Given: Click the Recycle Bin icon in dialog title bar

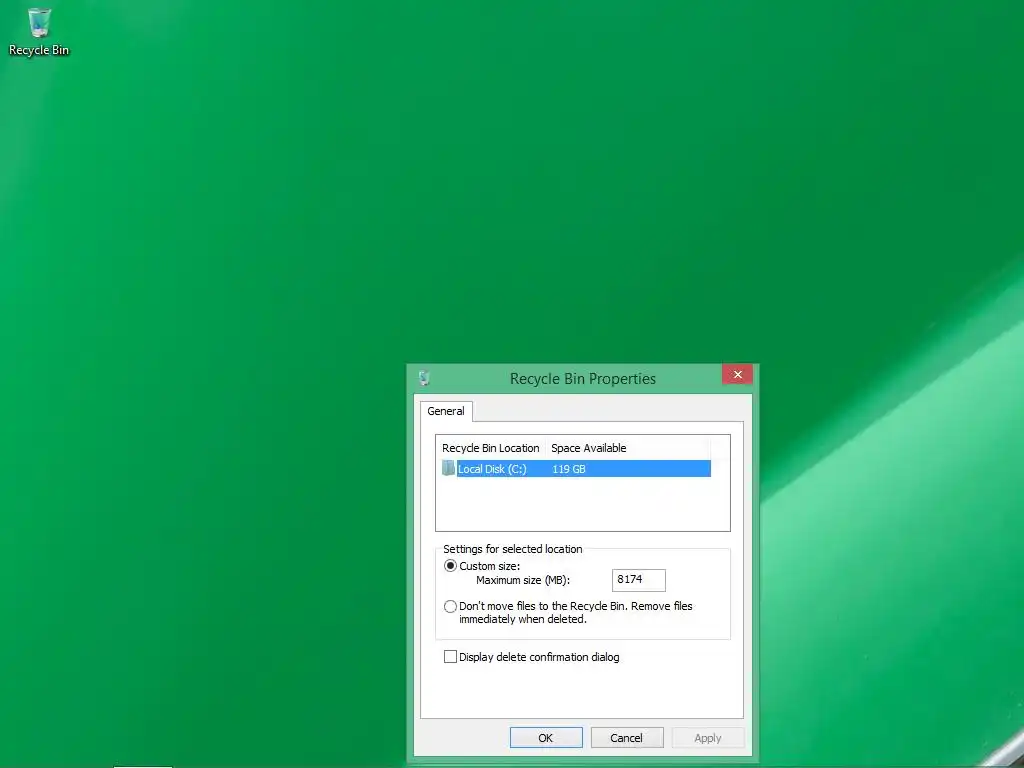Looking at the screenshot, I should click(424, 378).
